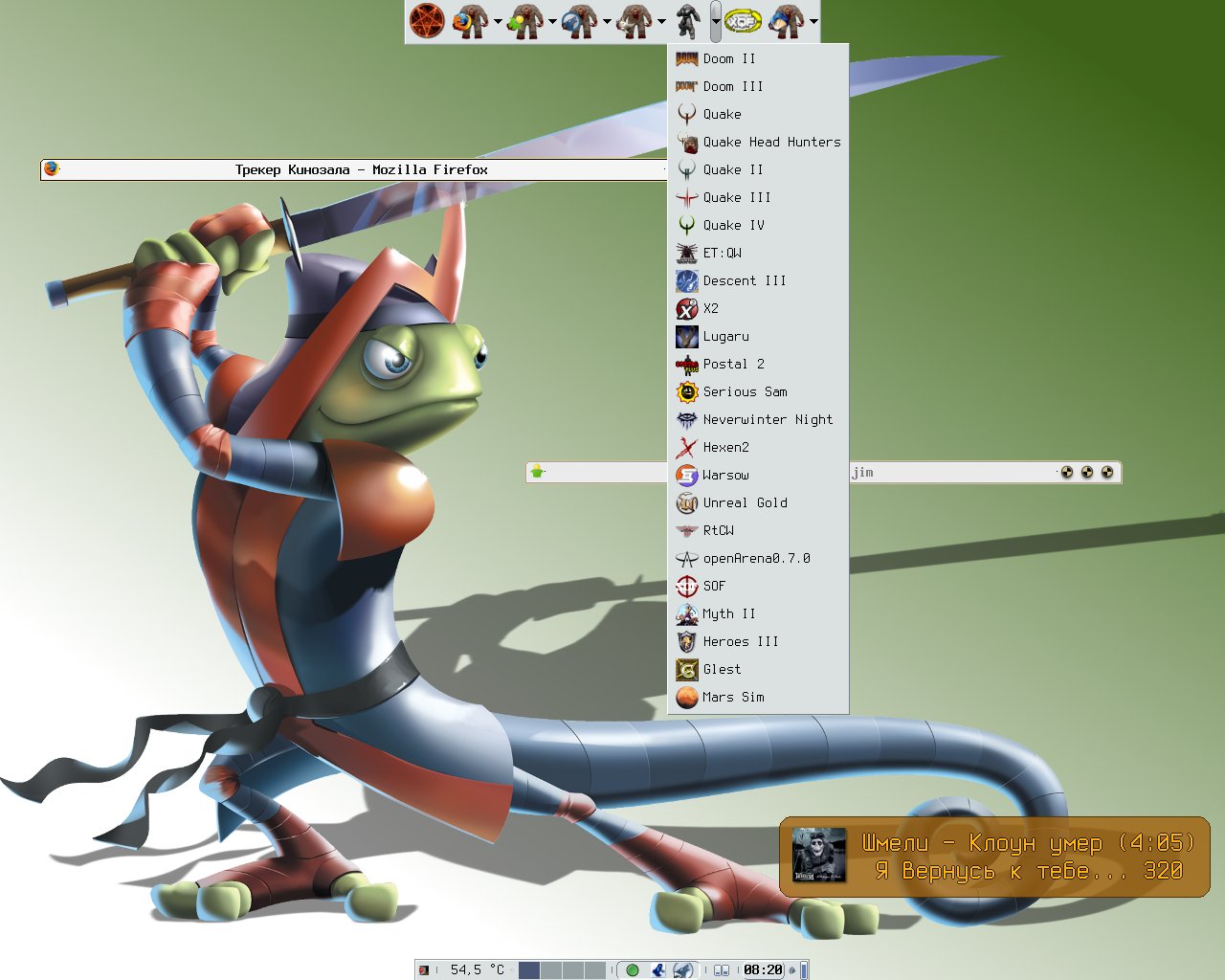Image resolution: width=1225 pixels, height=980 pixels.
Task: Start the X2 game entry
Action: click(x=758, y=308)
